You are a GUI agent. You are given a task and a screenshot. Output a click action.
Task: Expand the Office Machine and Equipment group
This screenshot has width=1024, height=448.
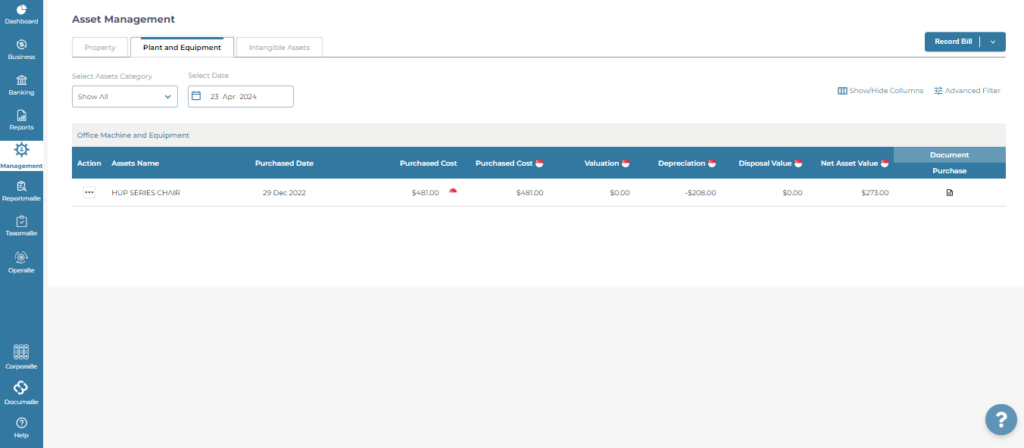tap(133, 135)
